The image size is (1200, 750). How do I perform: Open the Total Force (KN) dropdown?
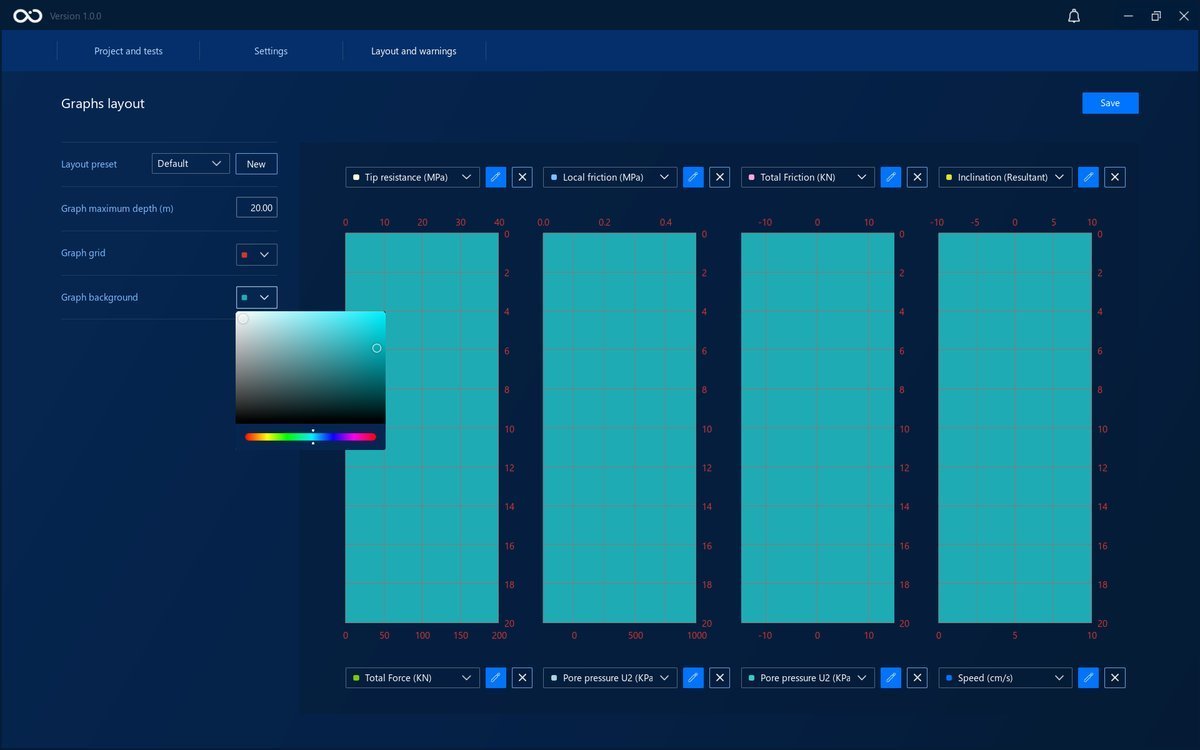tap(412, 677)
